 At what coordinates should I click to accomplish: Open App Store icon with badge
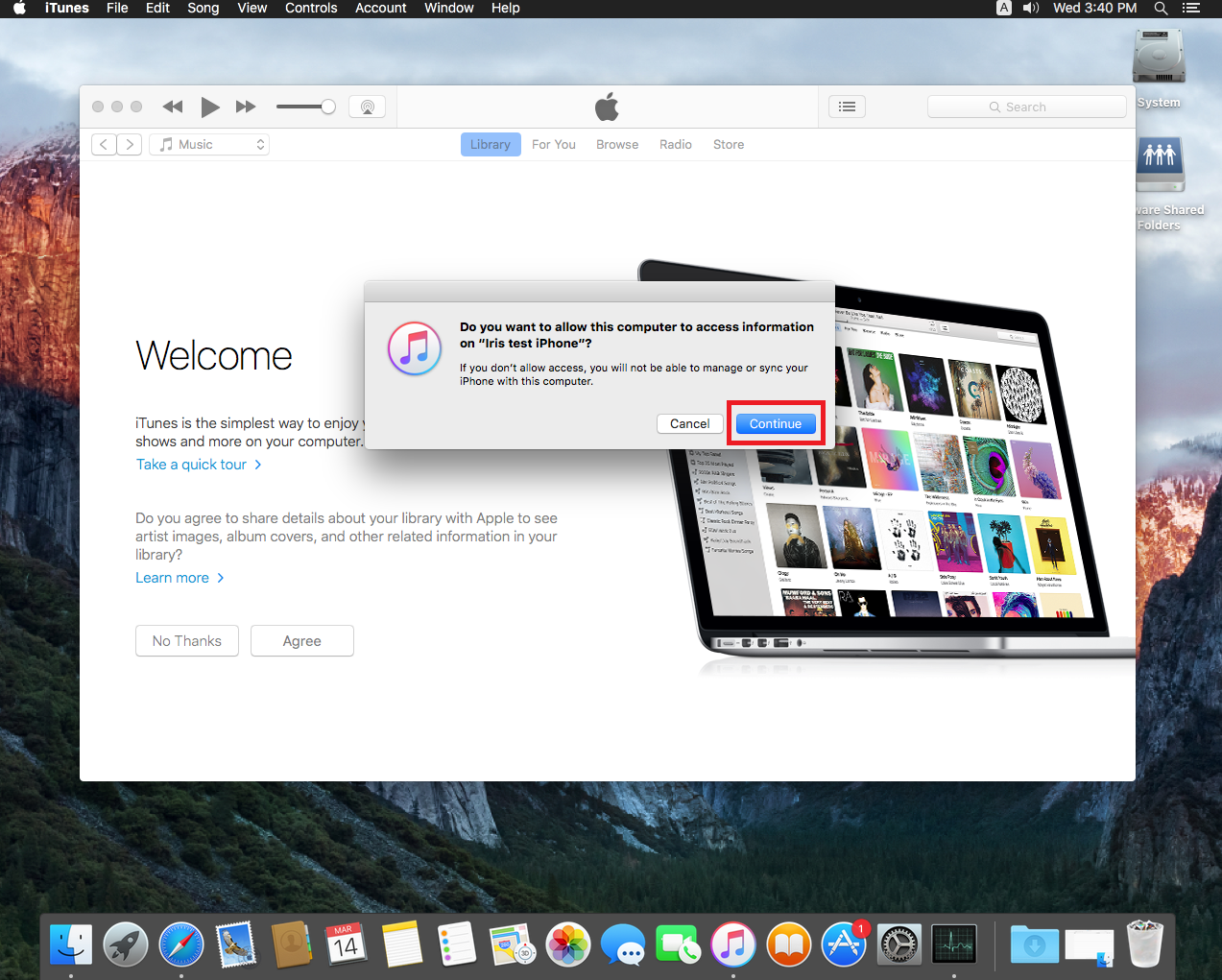(845, 944)
